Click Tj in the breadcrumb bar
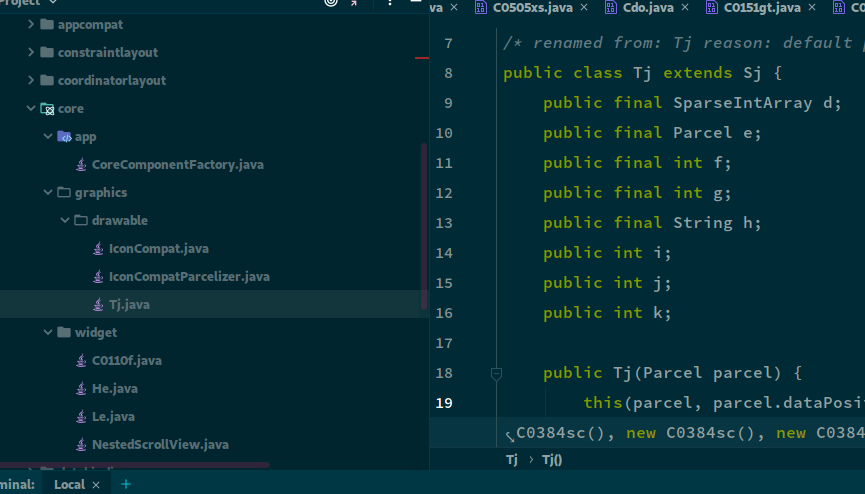 click(512, 460)
